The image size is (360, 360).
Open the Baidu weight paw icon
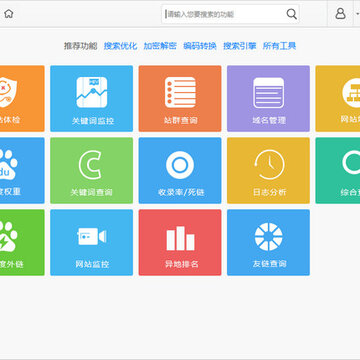[8, 165]
